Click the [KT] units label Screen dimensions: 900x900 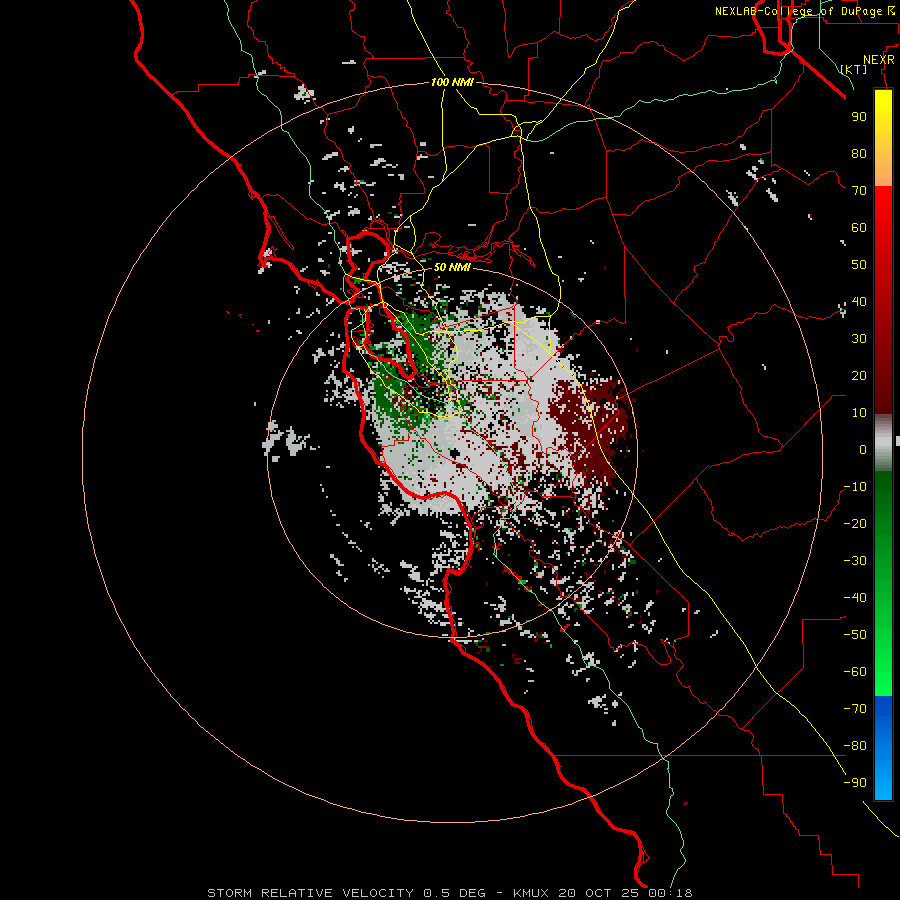tap(854, 69)
